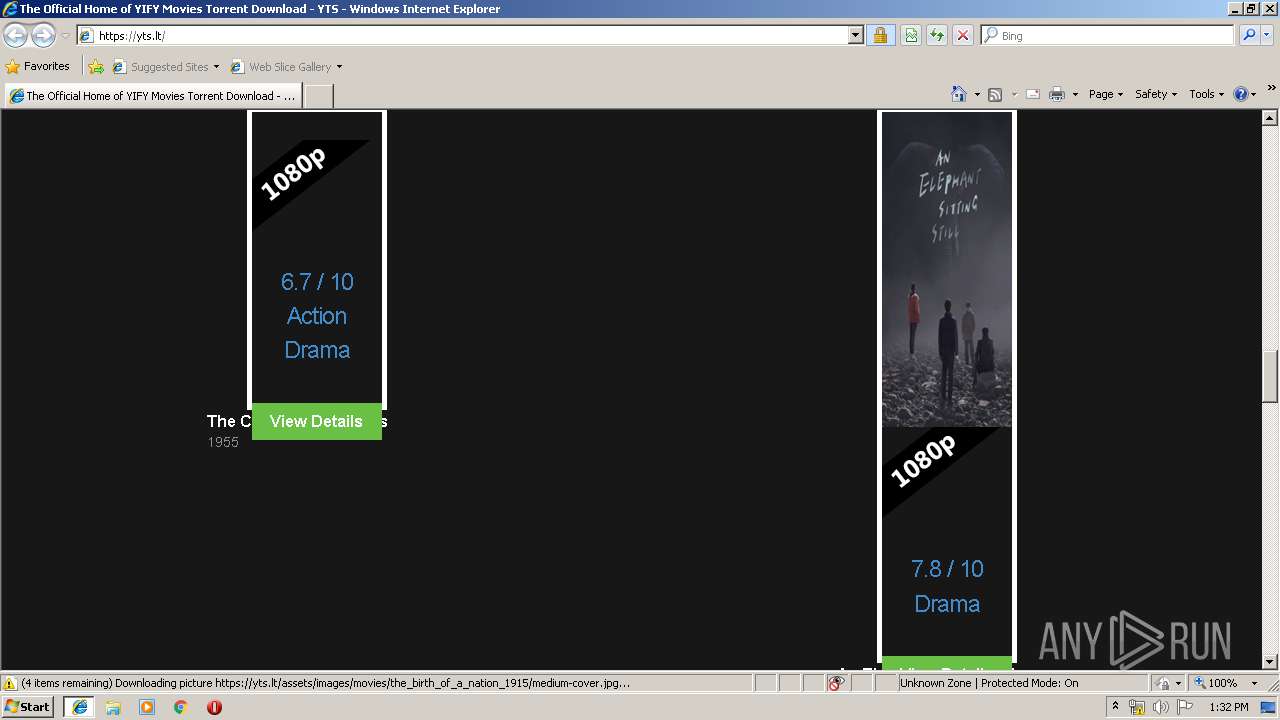Click the Home icon in command bar
This screenshot has height=720, width=1280.
pyautogui.click(x=959, y=94)
